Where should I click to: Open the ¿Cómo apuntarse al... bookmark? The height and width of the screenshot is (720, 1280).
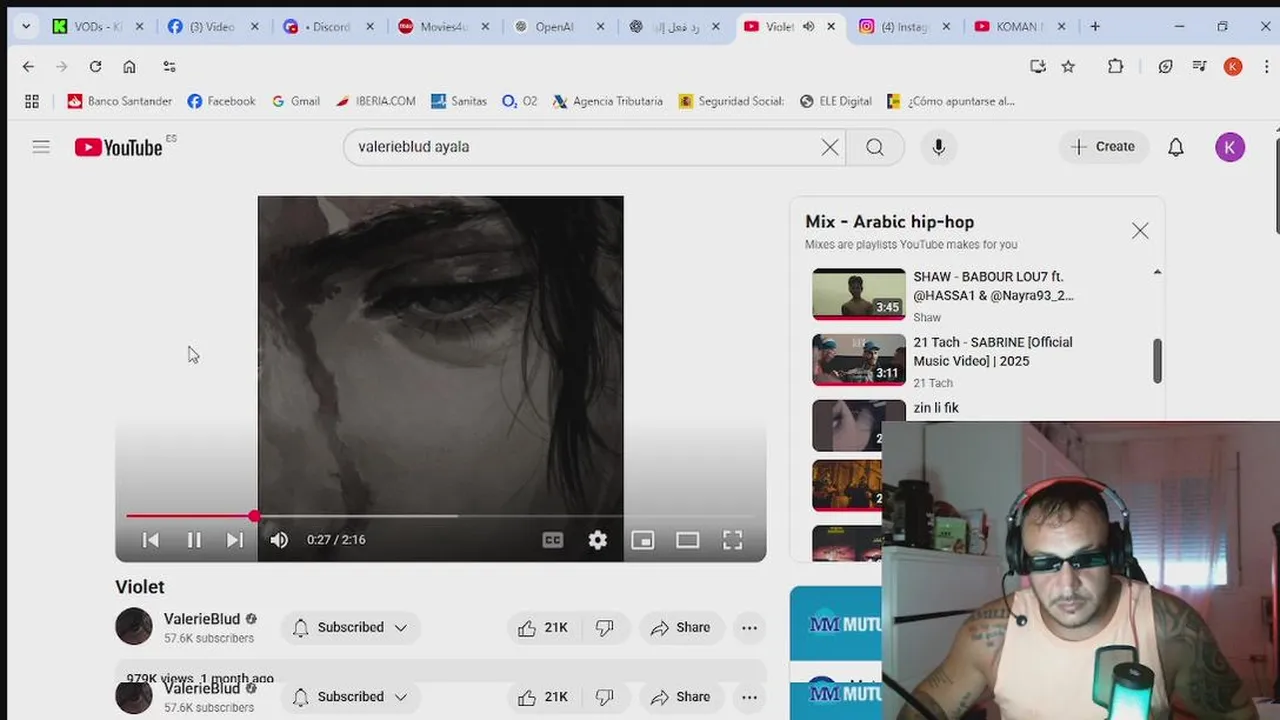tap(951, 101)
